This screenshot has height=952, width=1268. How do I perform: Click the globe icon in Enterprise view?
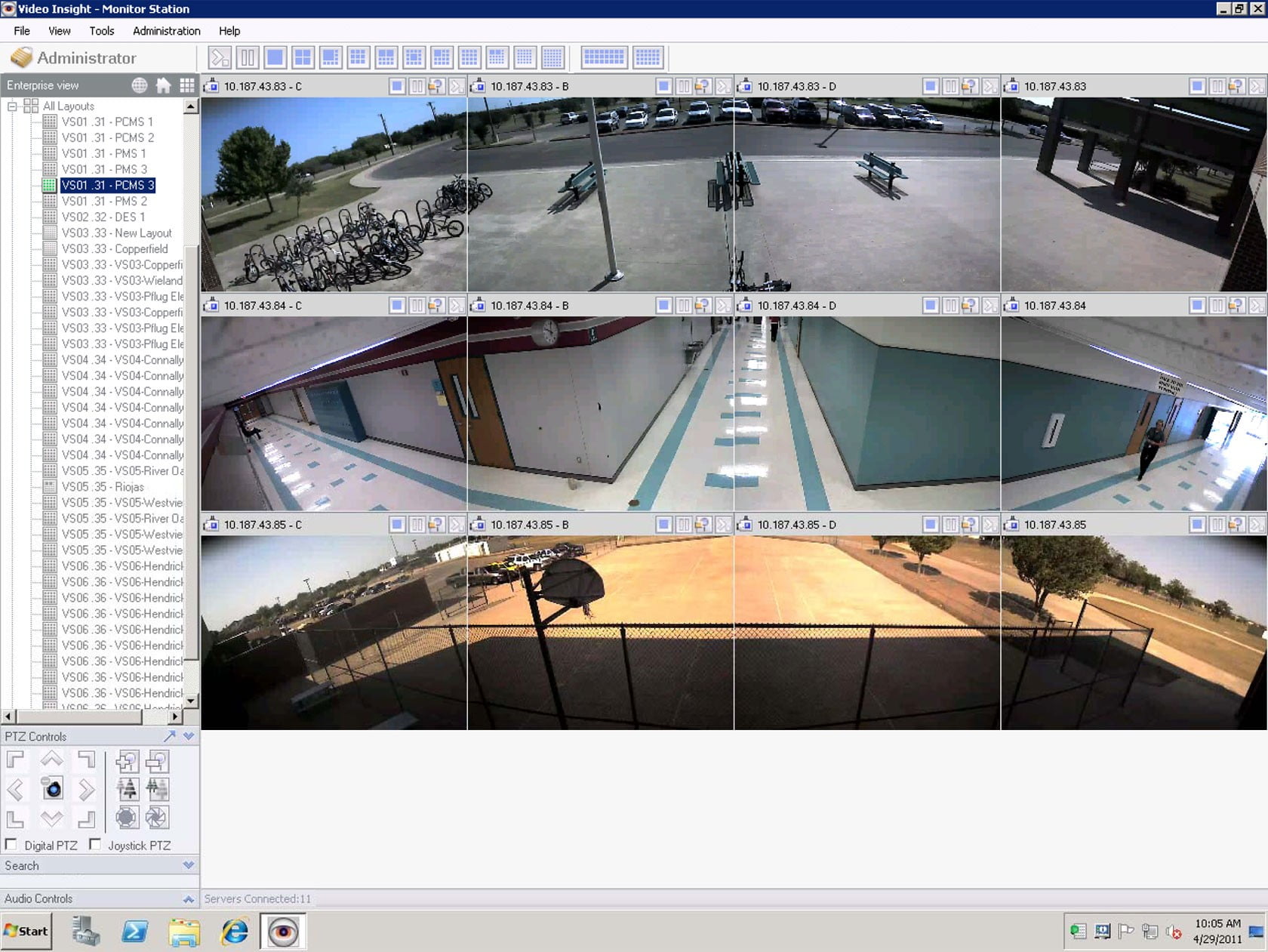pyautogui.click(x=140, y=85)
